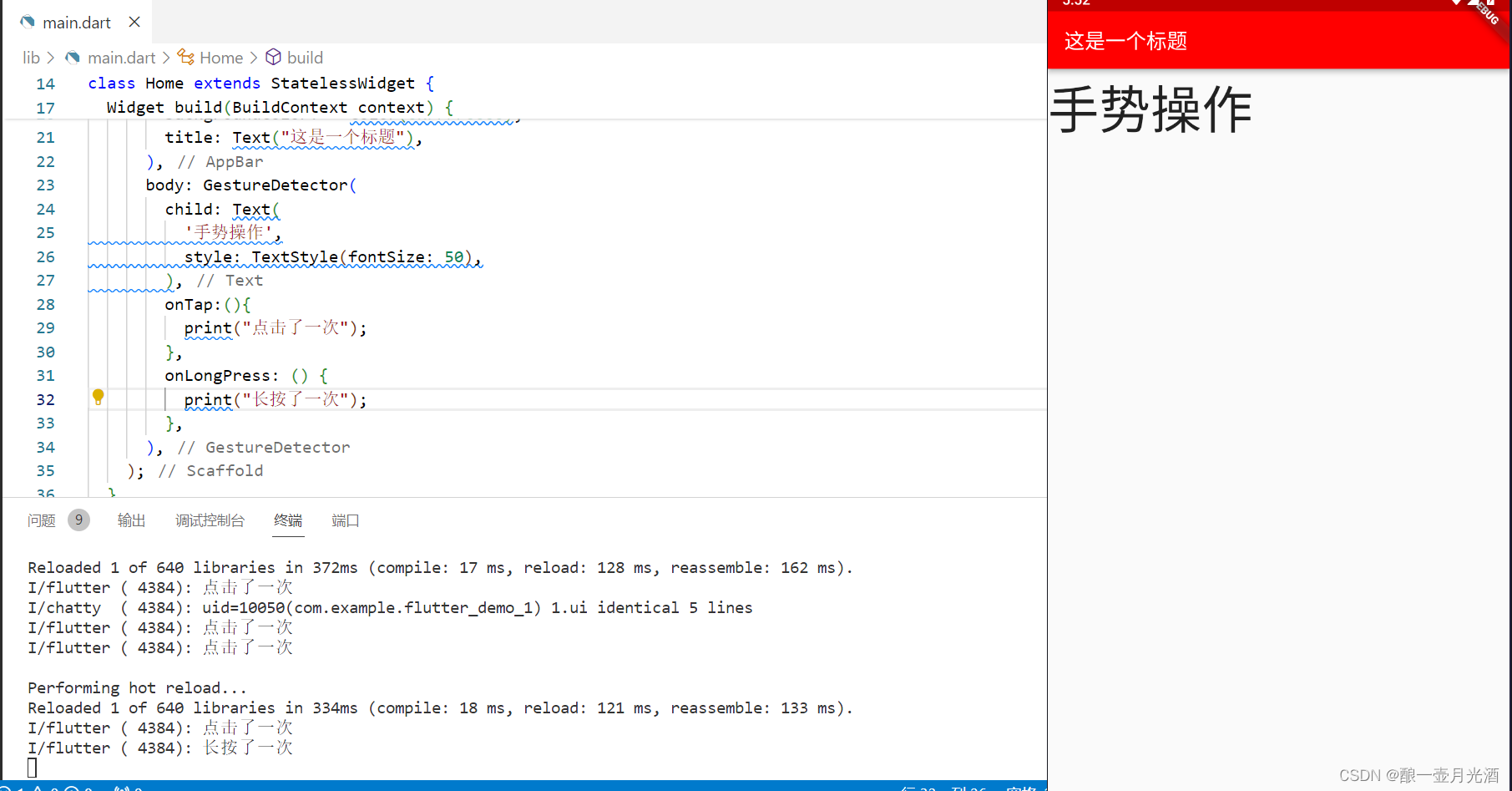The width and height of the screenshot is (1512, 791).
Task: Expand the lib breadcrumb entry
Action: pos(30,57)
